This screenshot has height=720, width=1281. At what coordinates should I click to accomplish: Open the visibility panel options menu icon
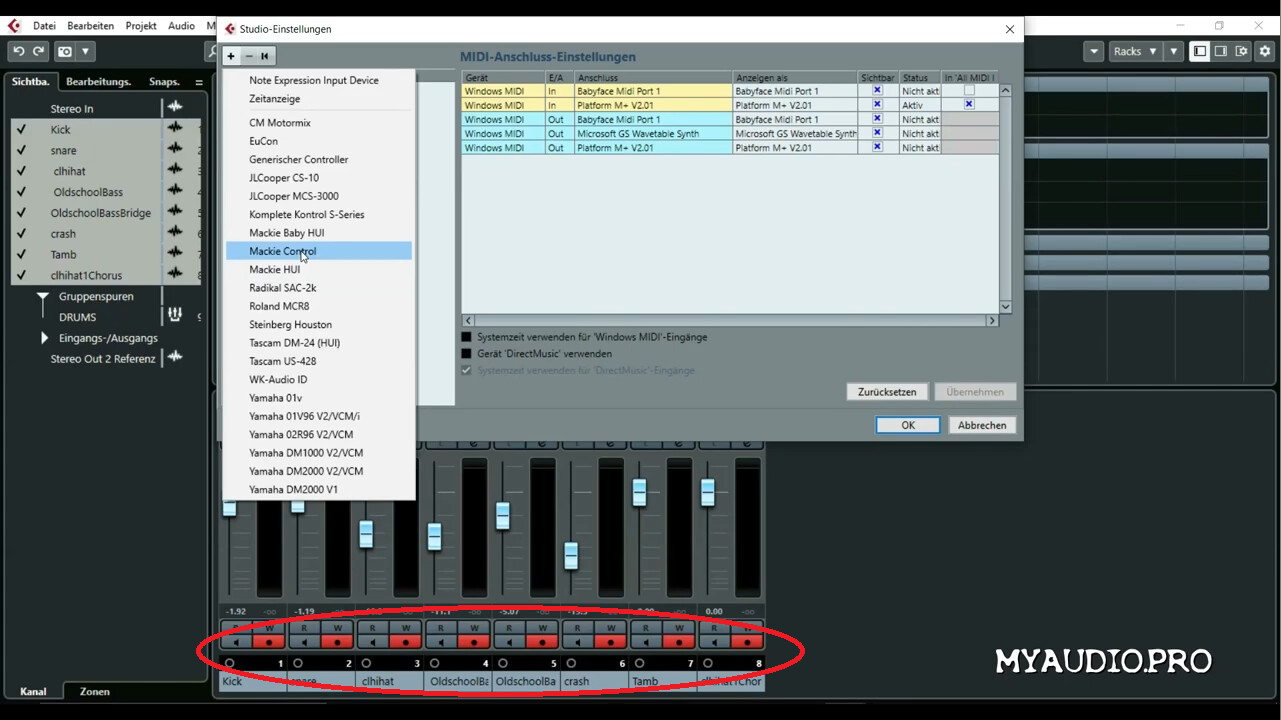tap(199, 82)
